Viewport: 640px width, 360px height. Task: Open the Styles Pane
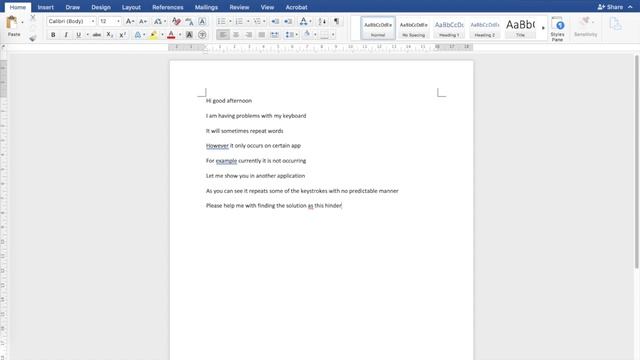click(557, 29)
